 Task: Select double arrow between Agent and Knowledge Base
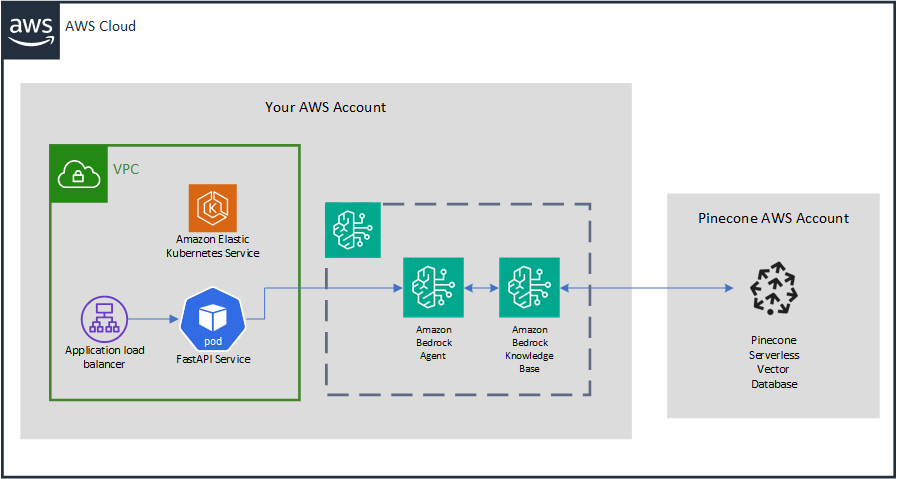tap(481, 288)
